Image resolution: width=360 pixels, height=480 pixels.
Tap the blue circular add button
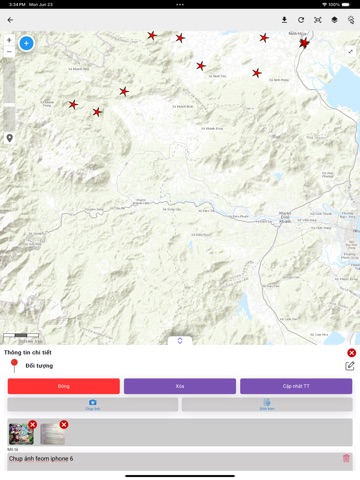click(26, 43)
